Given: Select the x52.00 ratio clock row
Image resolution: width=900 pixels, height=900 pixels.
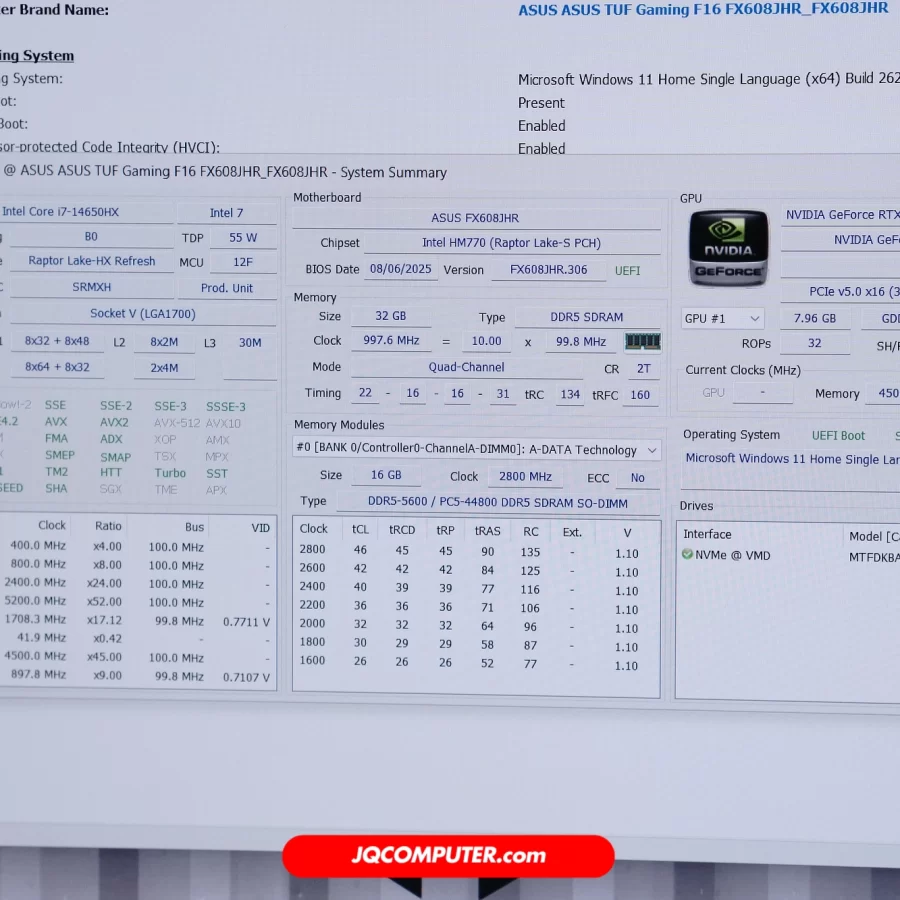Looking at the screenshot, I should [x=107, y=602].
